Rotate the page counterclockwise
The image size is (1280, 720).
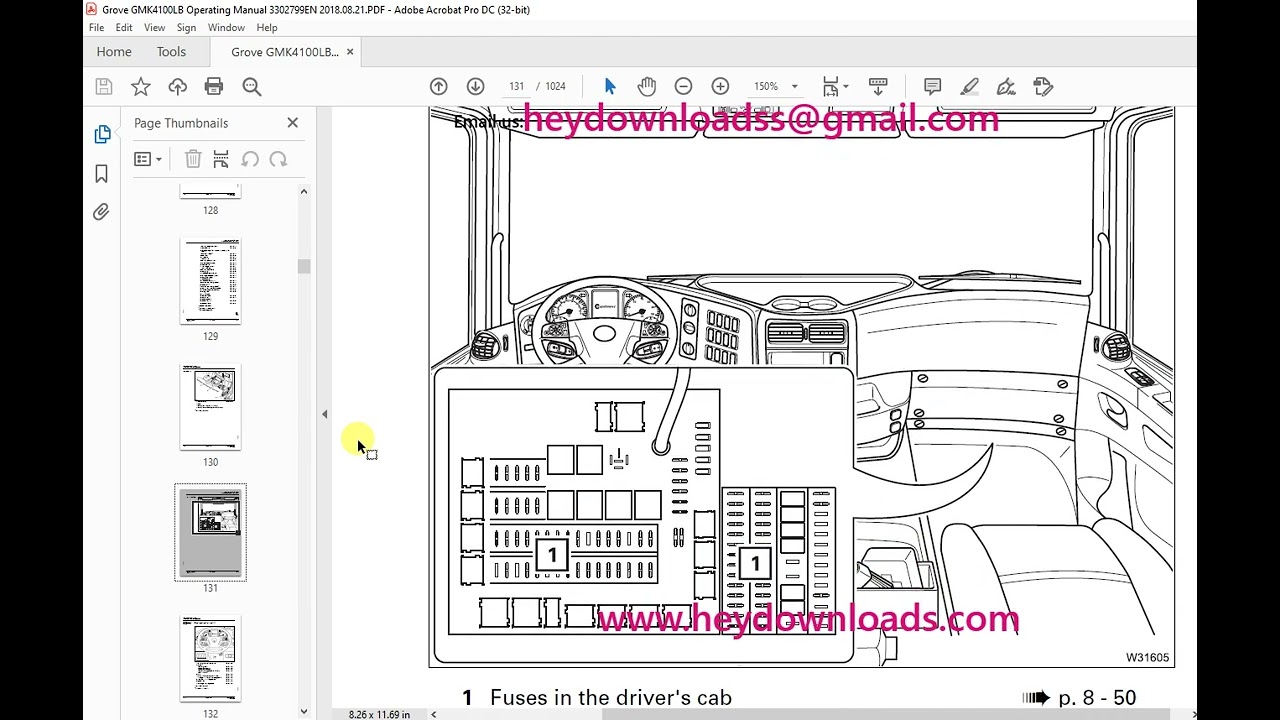[250, 159]
